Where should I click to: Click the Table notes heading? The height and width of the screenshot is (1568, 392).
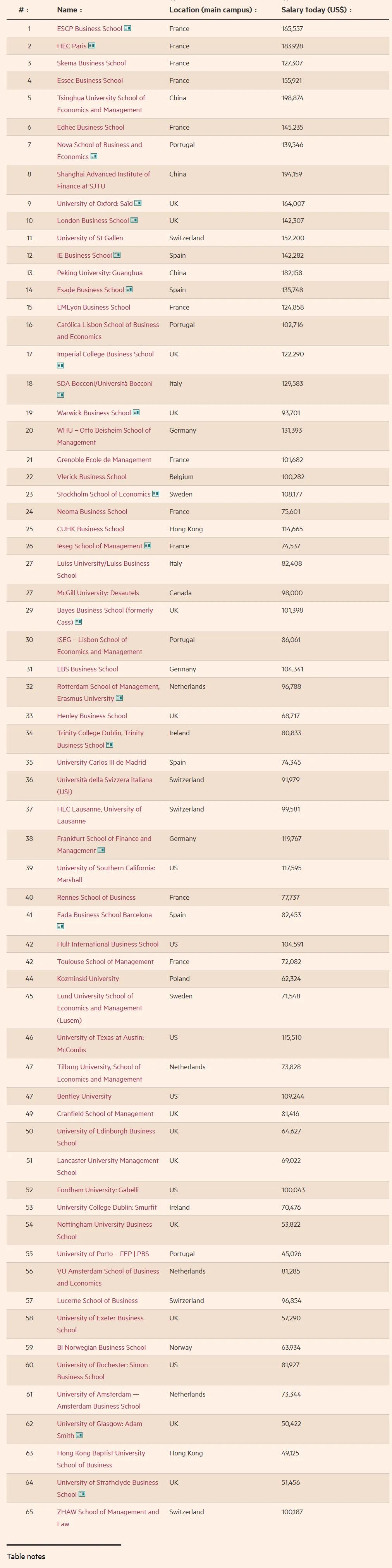26,1556
